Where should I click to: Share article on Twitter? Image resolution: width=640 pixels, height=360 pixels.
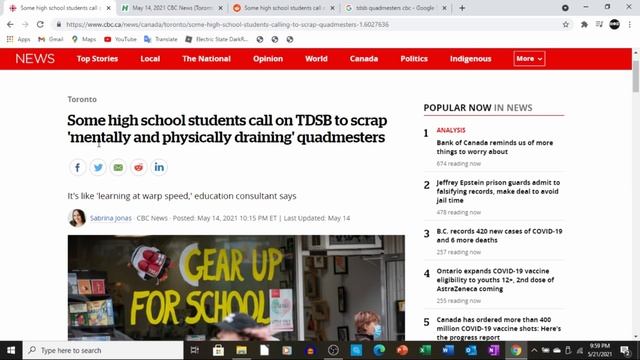click(98, 167)
